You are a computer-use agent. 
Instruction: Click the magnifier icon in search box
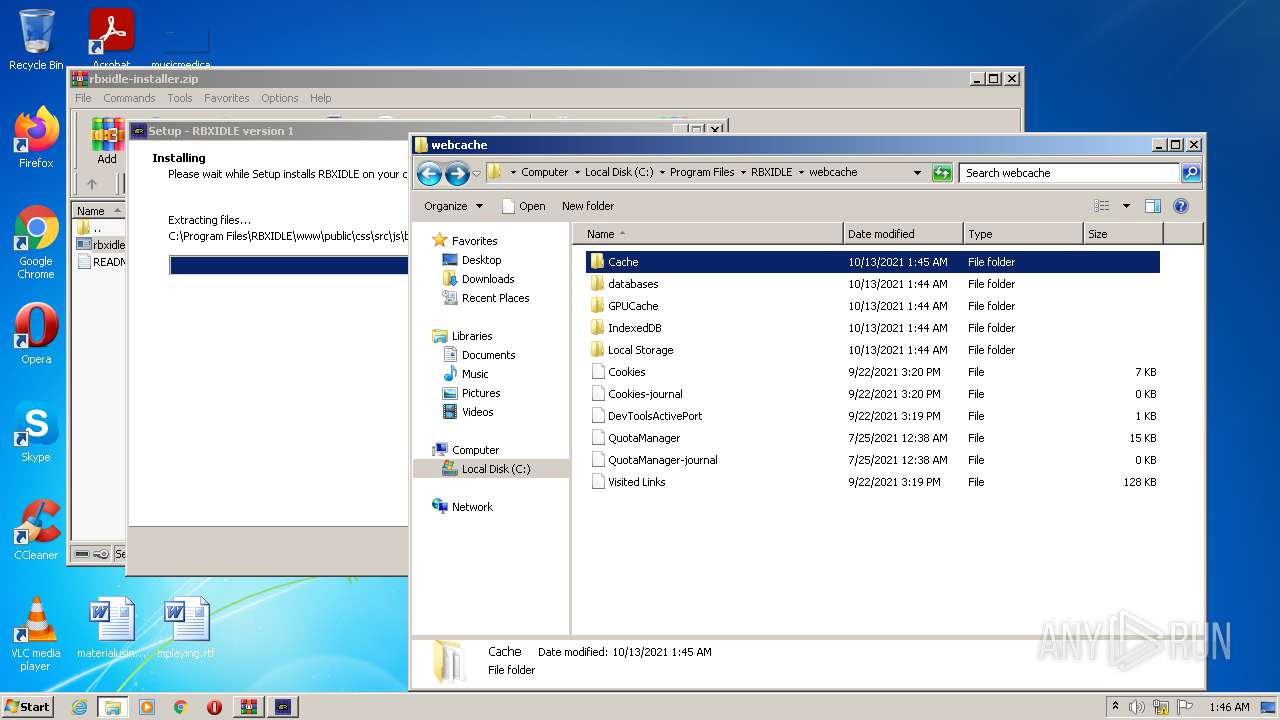(1190, 173)
